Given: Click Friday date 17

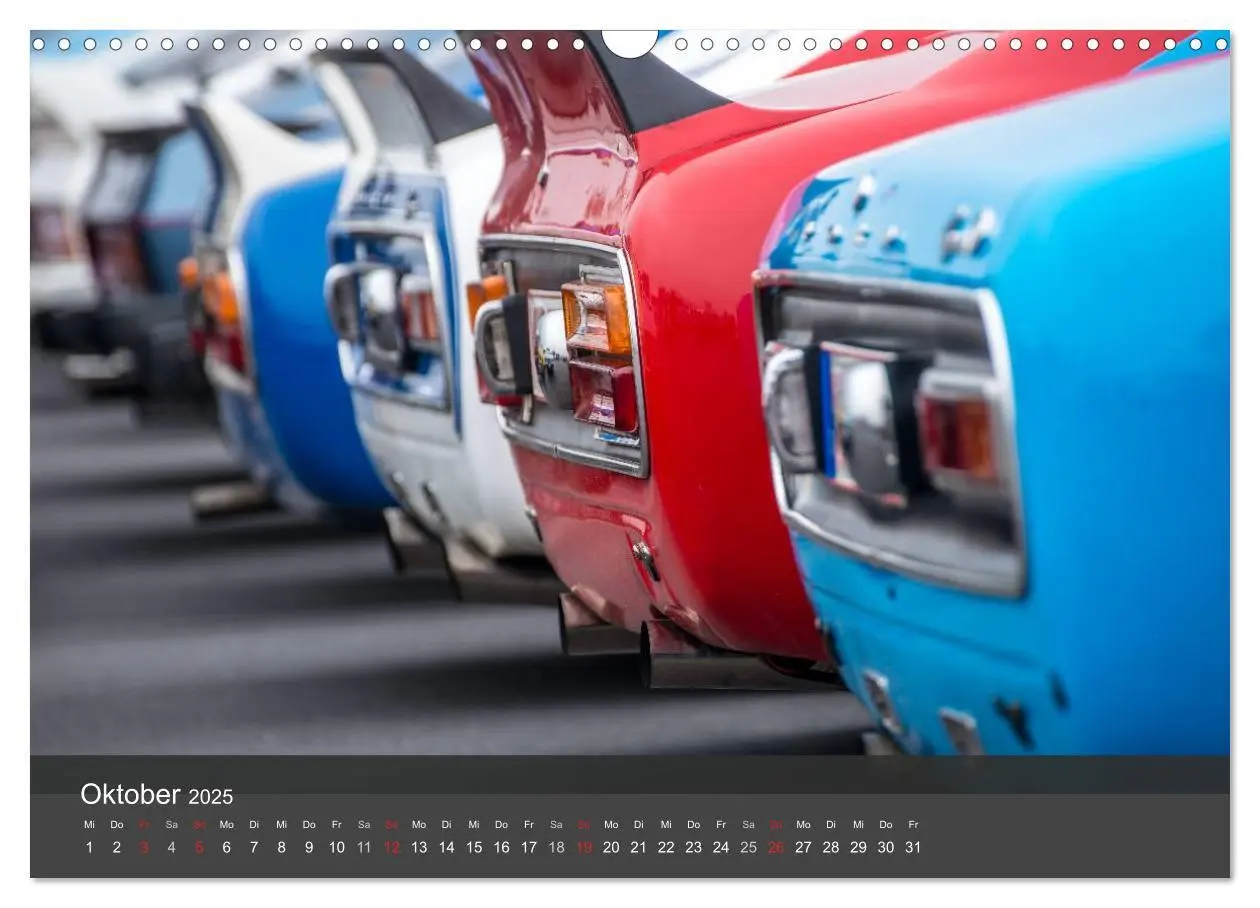Looking at the screenshot, I should (529, 847).
